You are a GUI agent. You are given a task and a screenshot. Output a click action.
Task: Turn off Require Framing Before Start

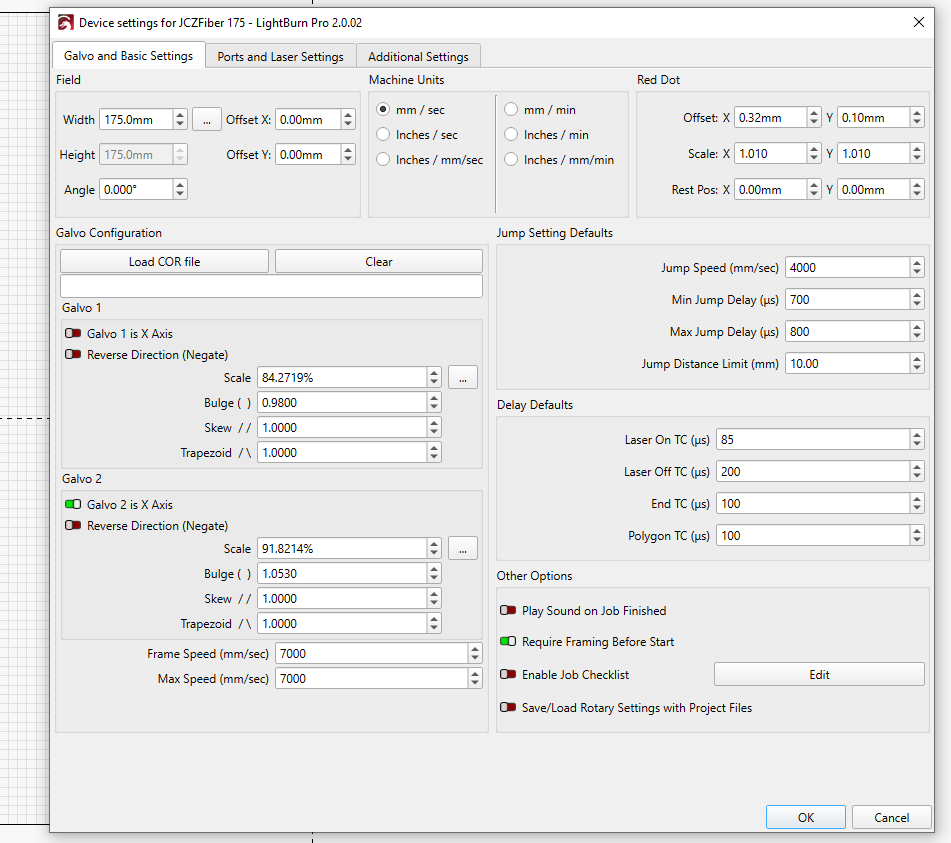point(508,642)
